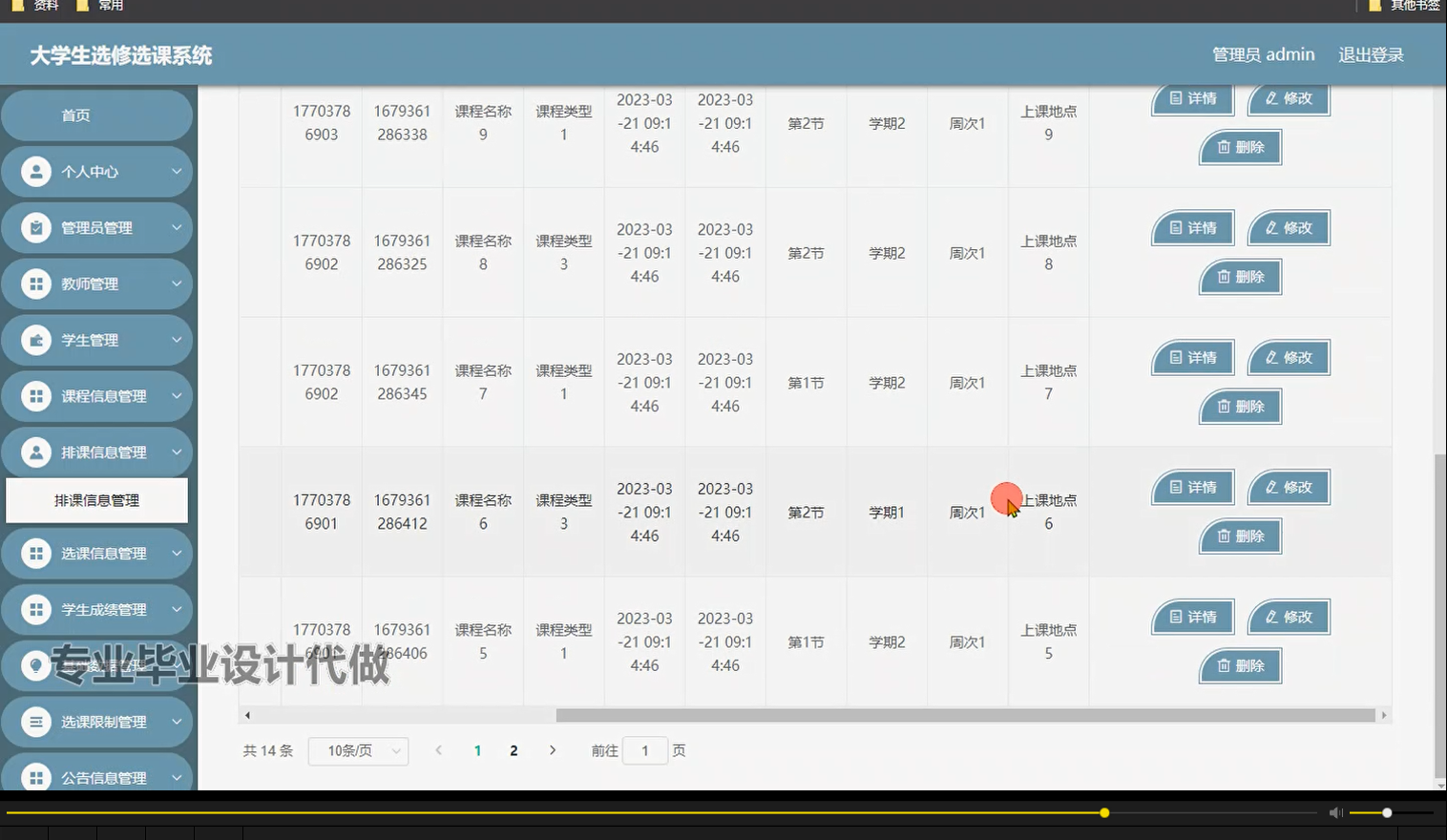Open the 选课限制管理 menu label
Image resolution: width=1447 pixels, height=840 pixels.
[x=104, y=723]
